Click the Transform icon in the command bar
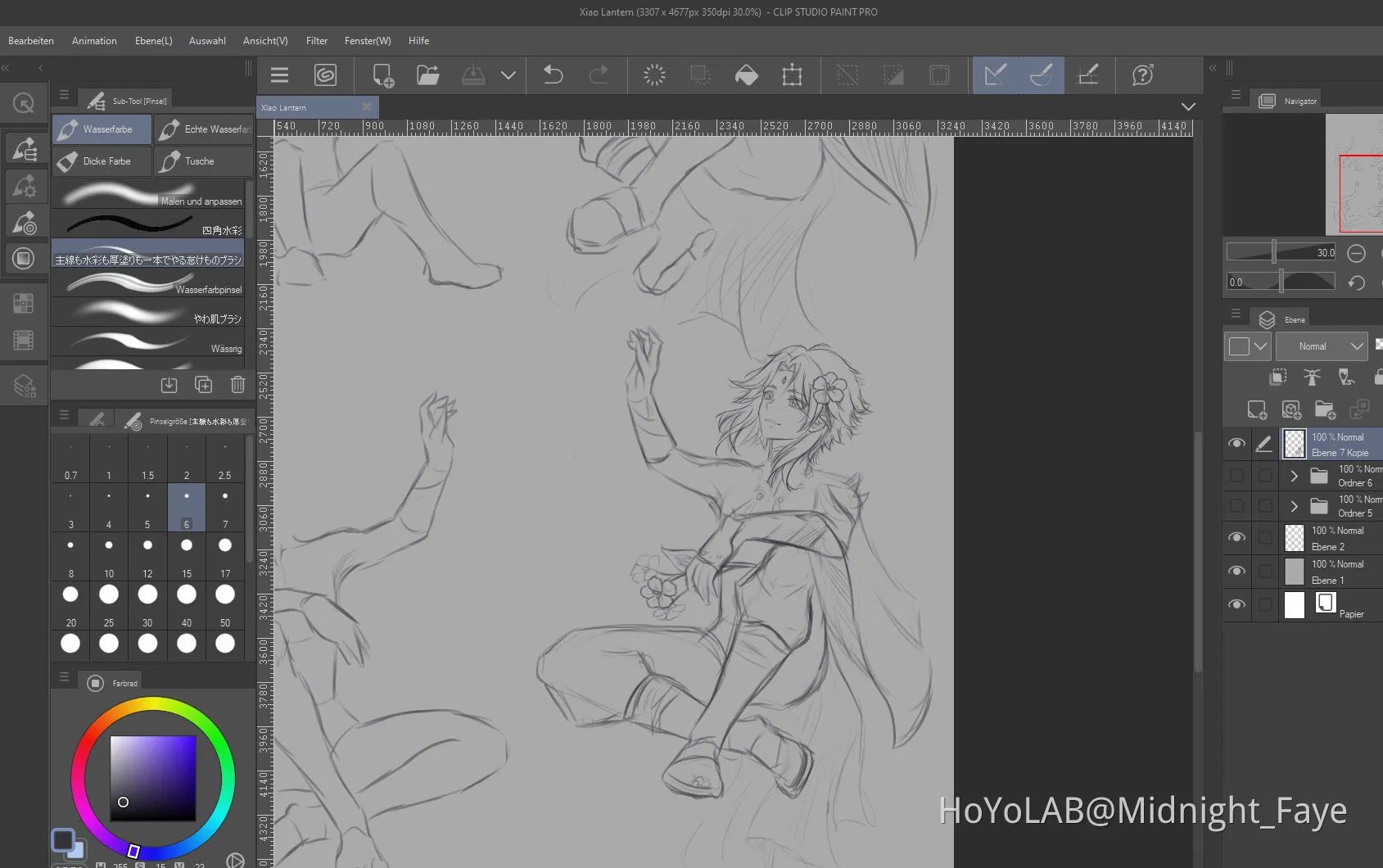Image resolution: width=1383 pixels, height=868 pixels. 792,75
